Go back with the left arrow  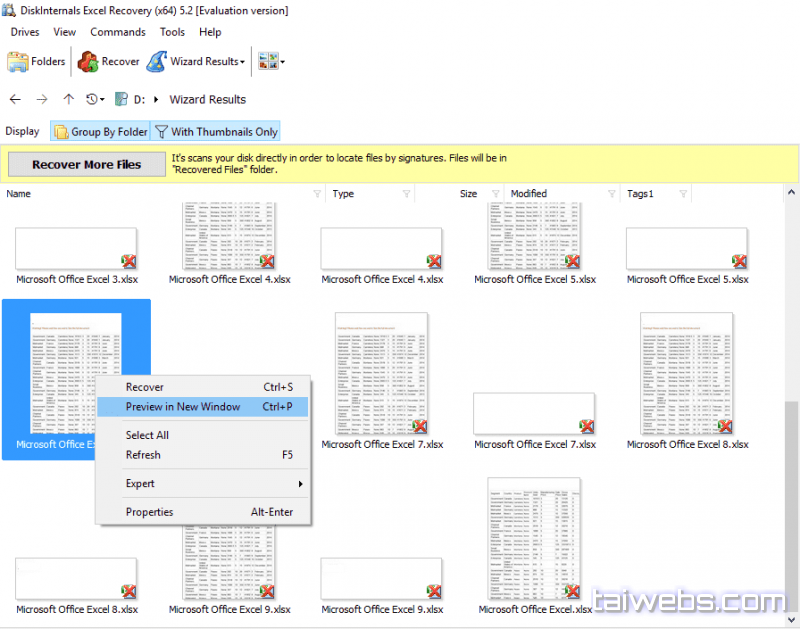pos(15,99)
